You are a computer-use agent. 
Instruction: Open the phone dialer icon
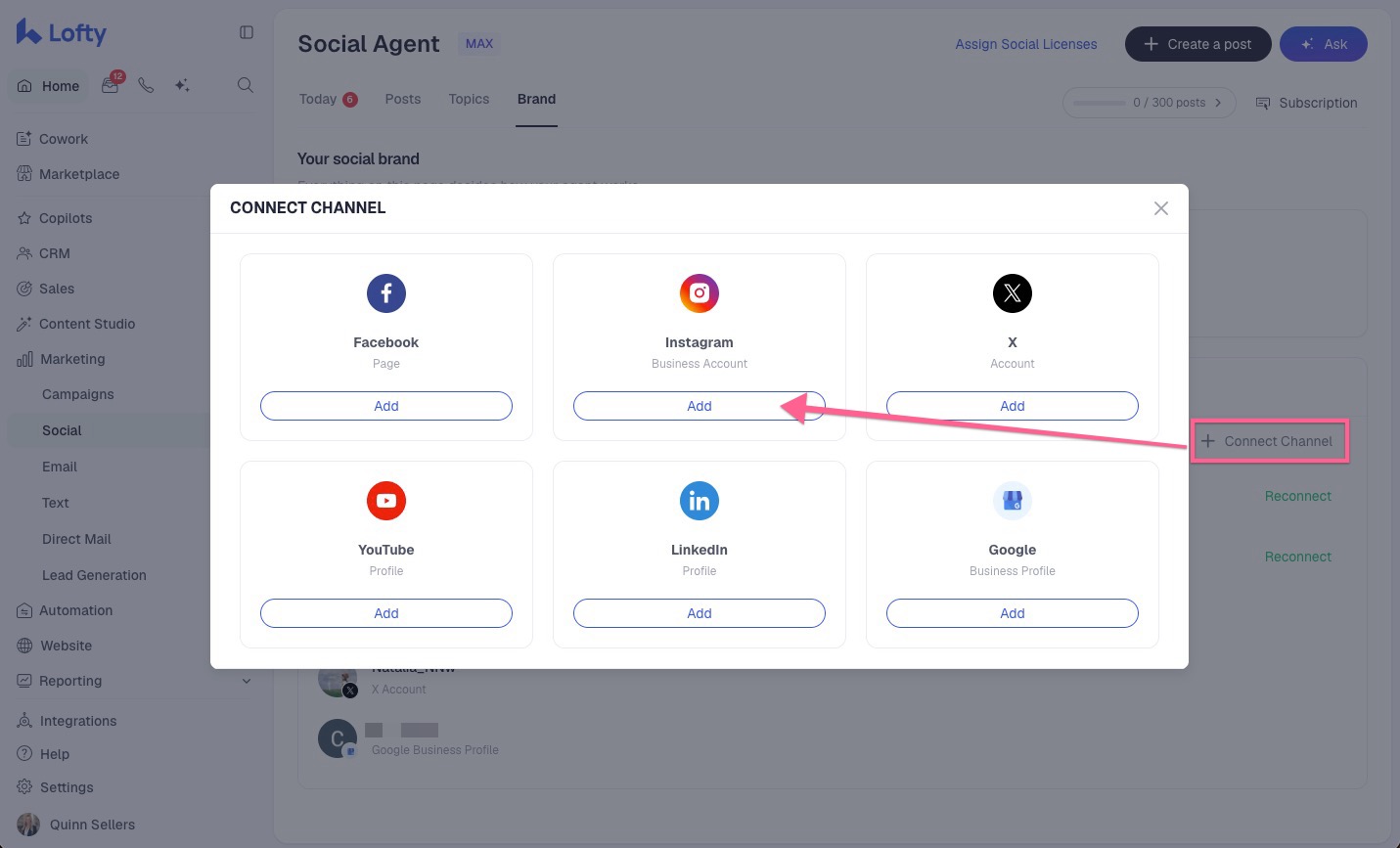click(x=146, y=85)
